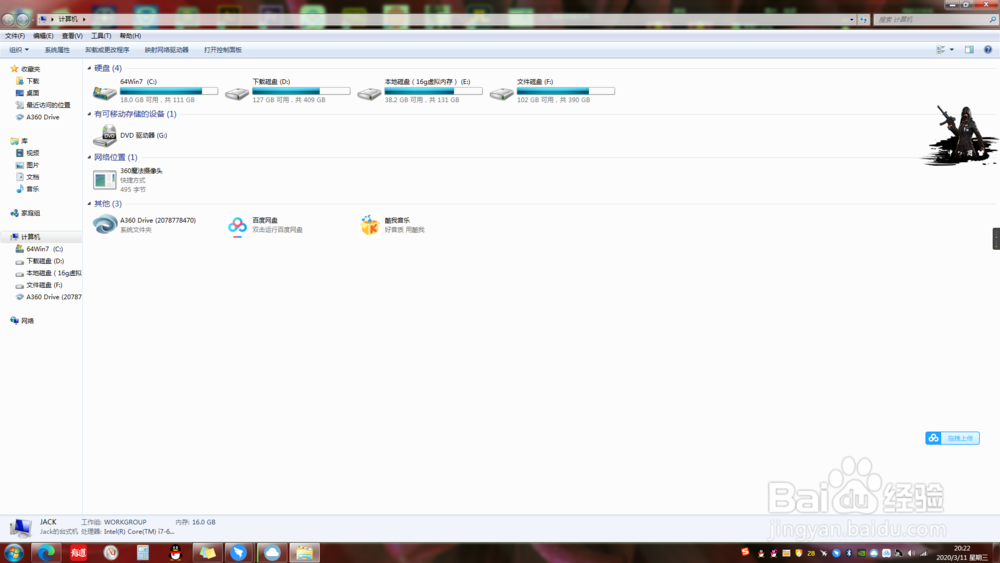Select the 360魔法摄像头 shortcut icon
The height and width of the screenshot is (563, 1000).
tap(105, 180)
